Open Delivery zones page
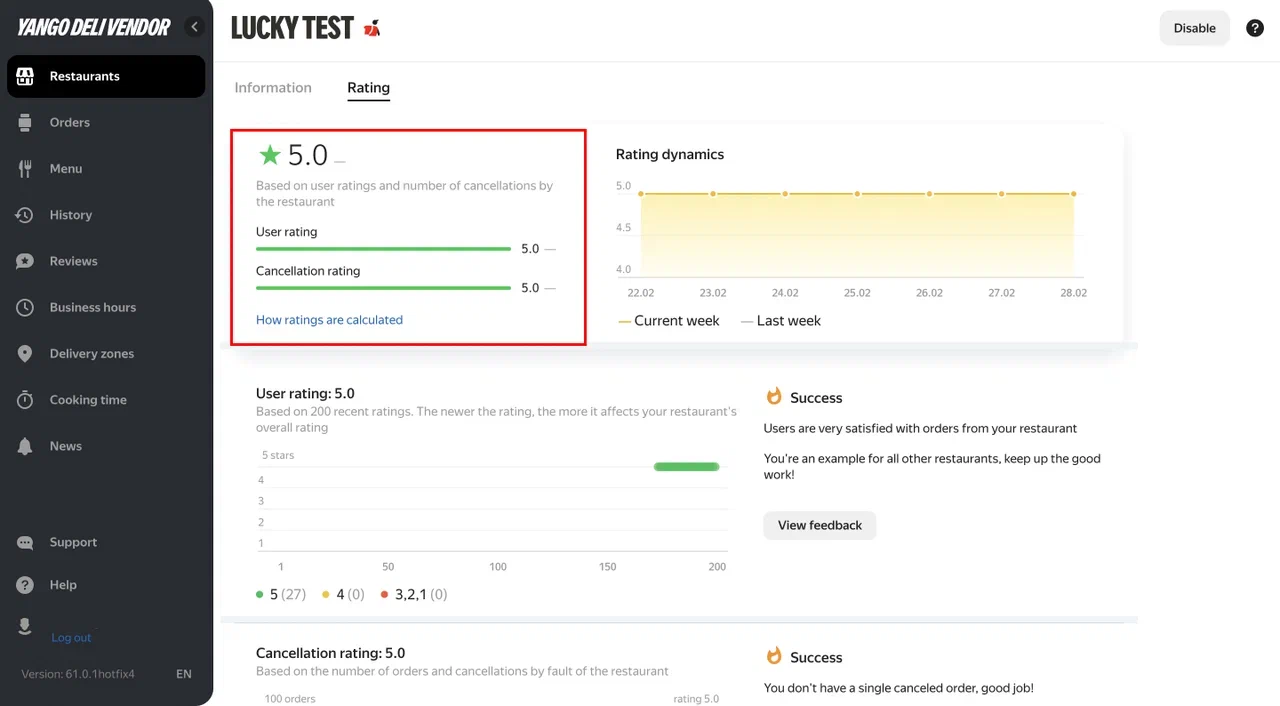1280x706 pixels. [92, 354]
